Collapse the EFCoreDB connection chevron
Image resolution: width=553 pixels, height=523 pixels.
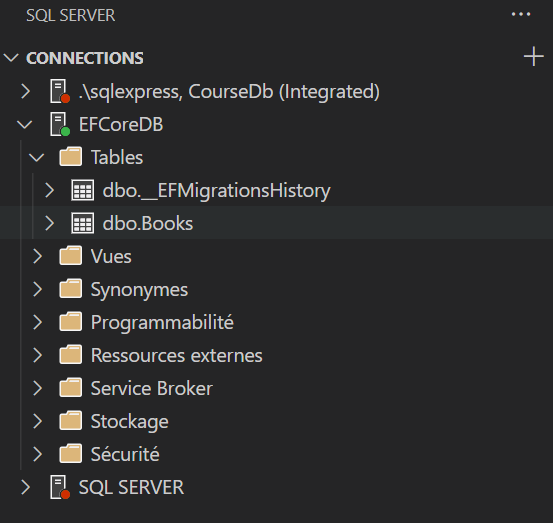25,124
